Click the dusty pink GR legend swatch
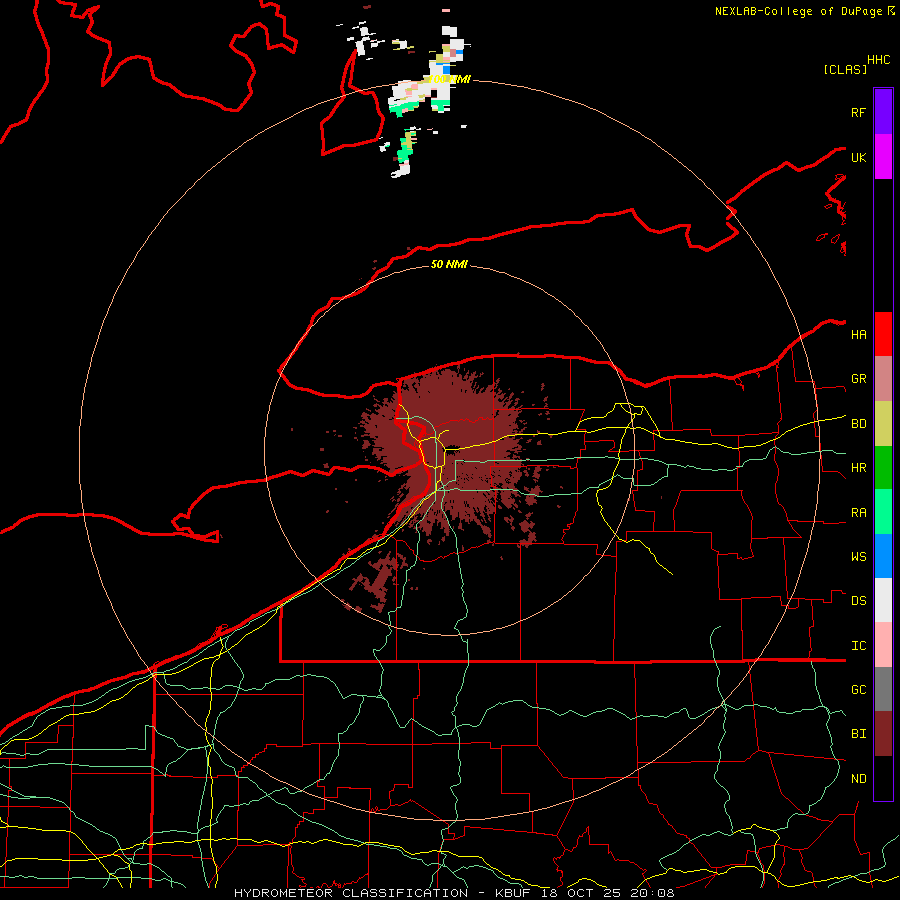 click(883, 379)
